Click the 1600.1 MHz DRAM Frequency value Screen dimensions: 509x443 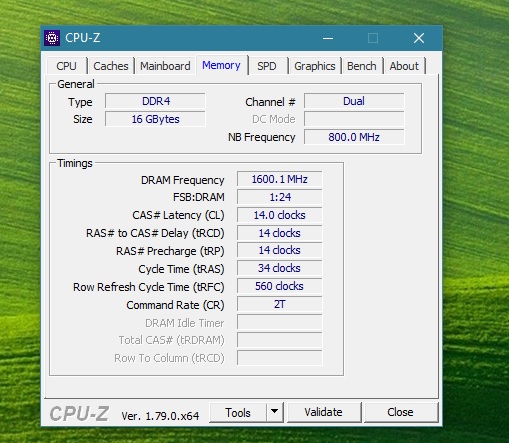[280, 179]
